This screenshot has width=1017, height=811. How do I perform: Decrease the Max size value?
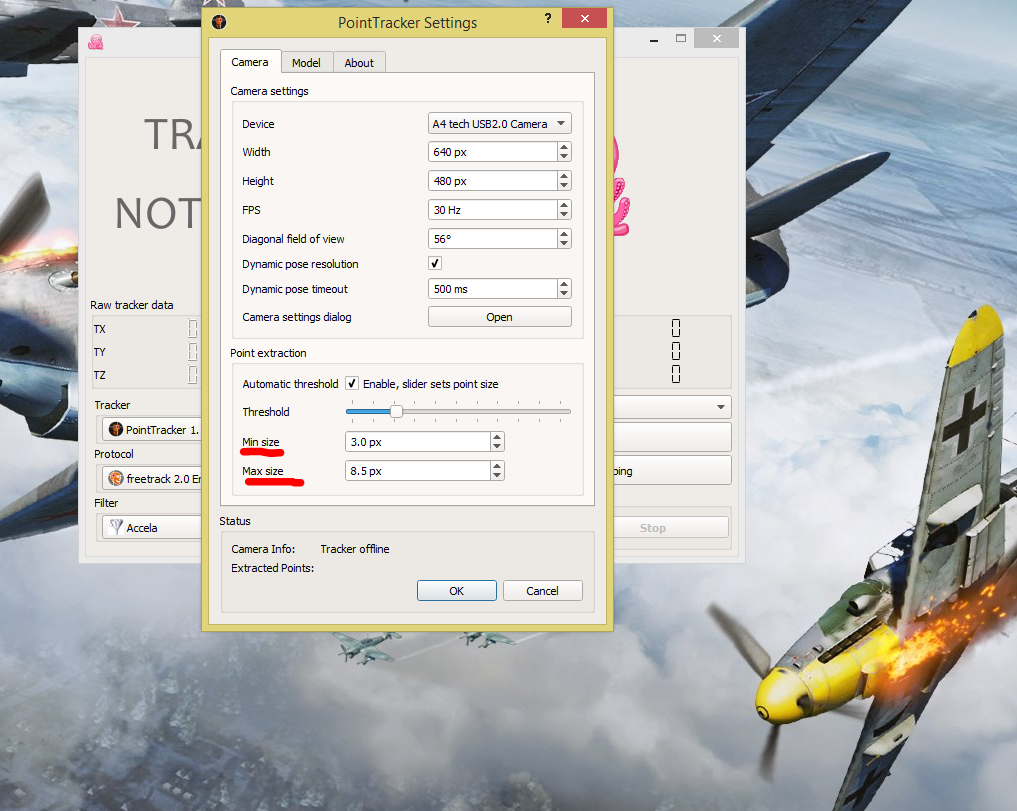coord(497,476)
